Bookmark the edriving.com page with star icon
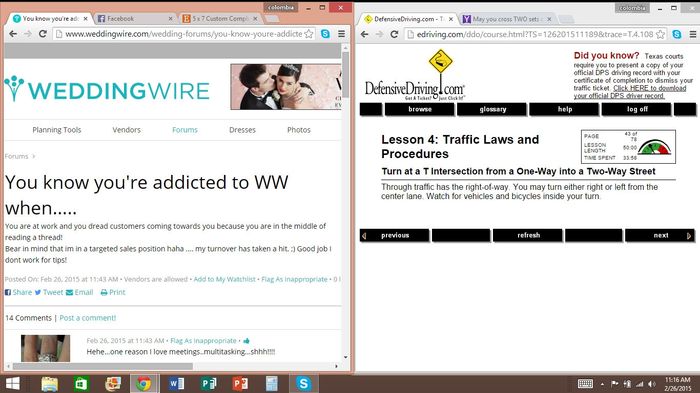The image size is (700, 393). tap(661, 34)
